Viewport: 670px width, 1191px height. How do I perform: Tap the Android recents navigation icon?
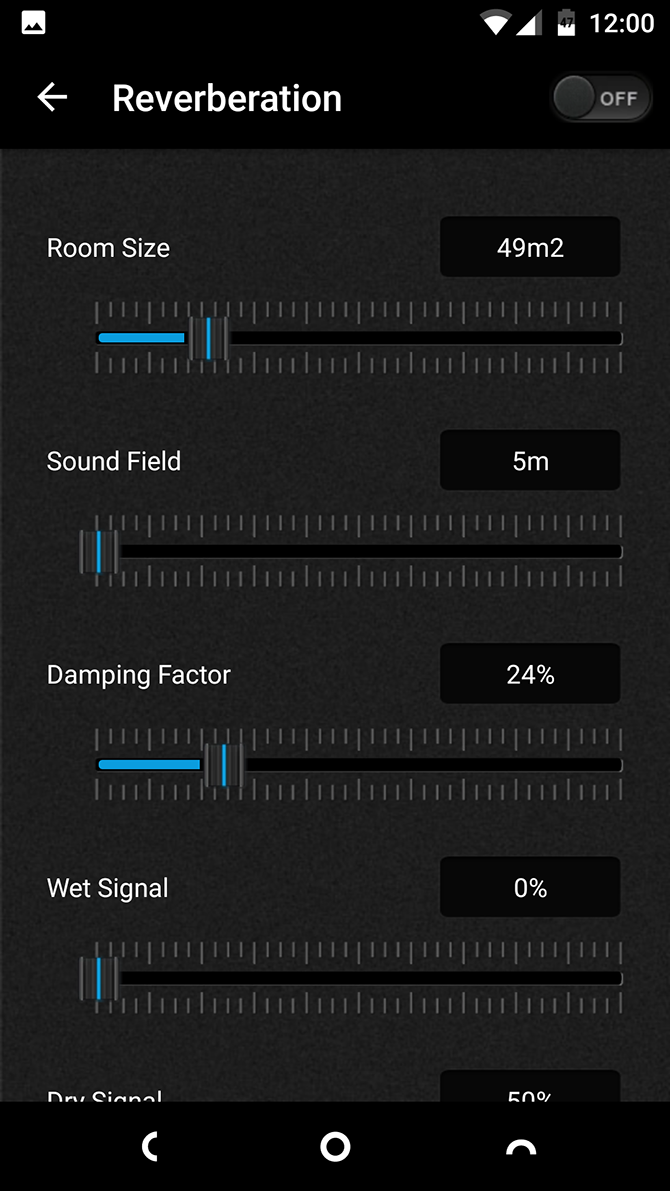520,1148
